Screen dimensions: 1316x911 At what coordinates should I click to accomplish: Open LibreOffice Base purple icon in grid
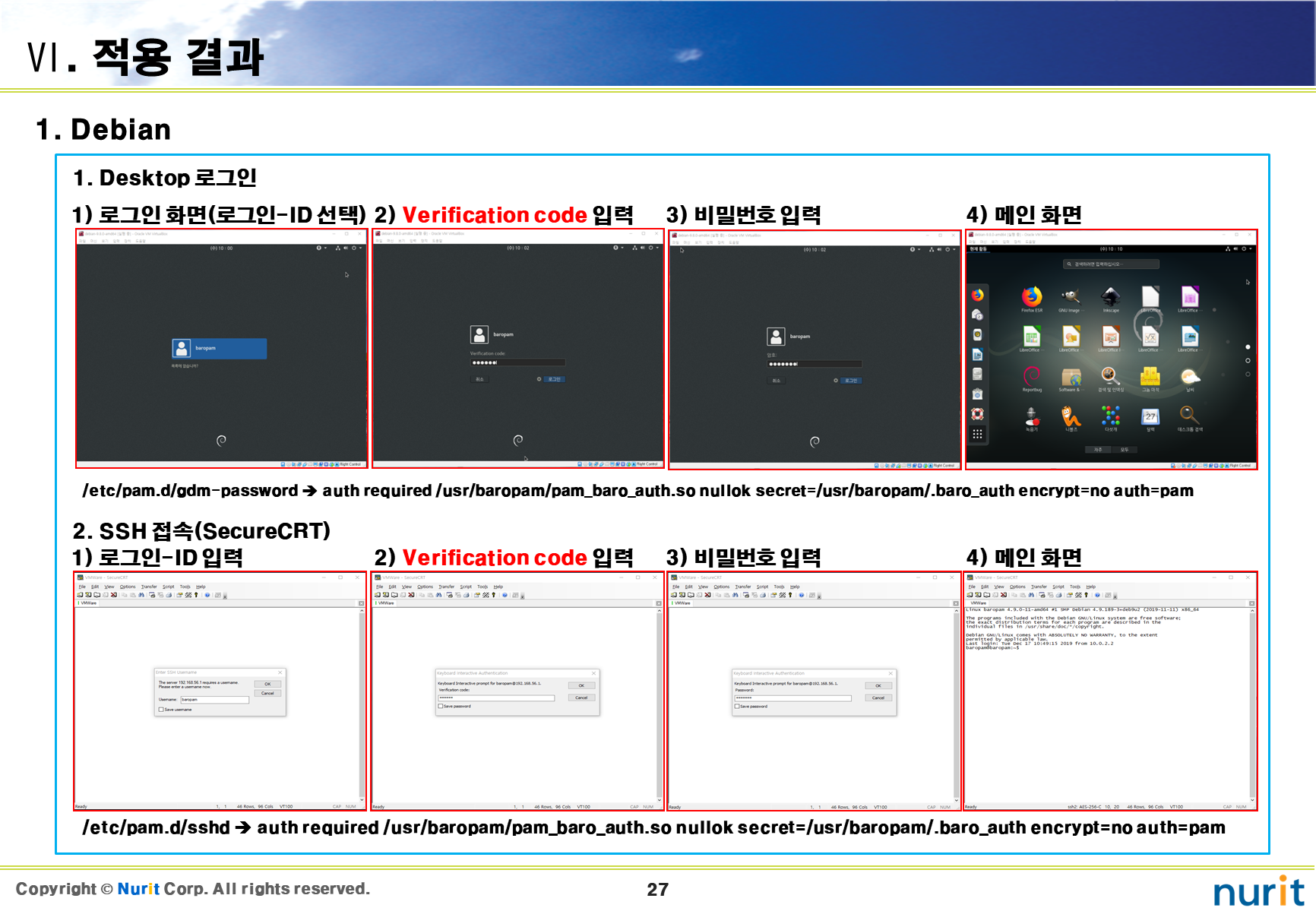pyautogui.click(x=1189, y=297)
